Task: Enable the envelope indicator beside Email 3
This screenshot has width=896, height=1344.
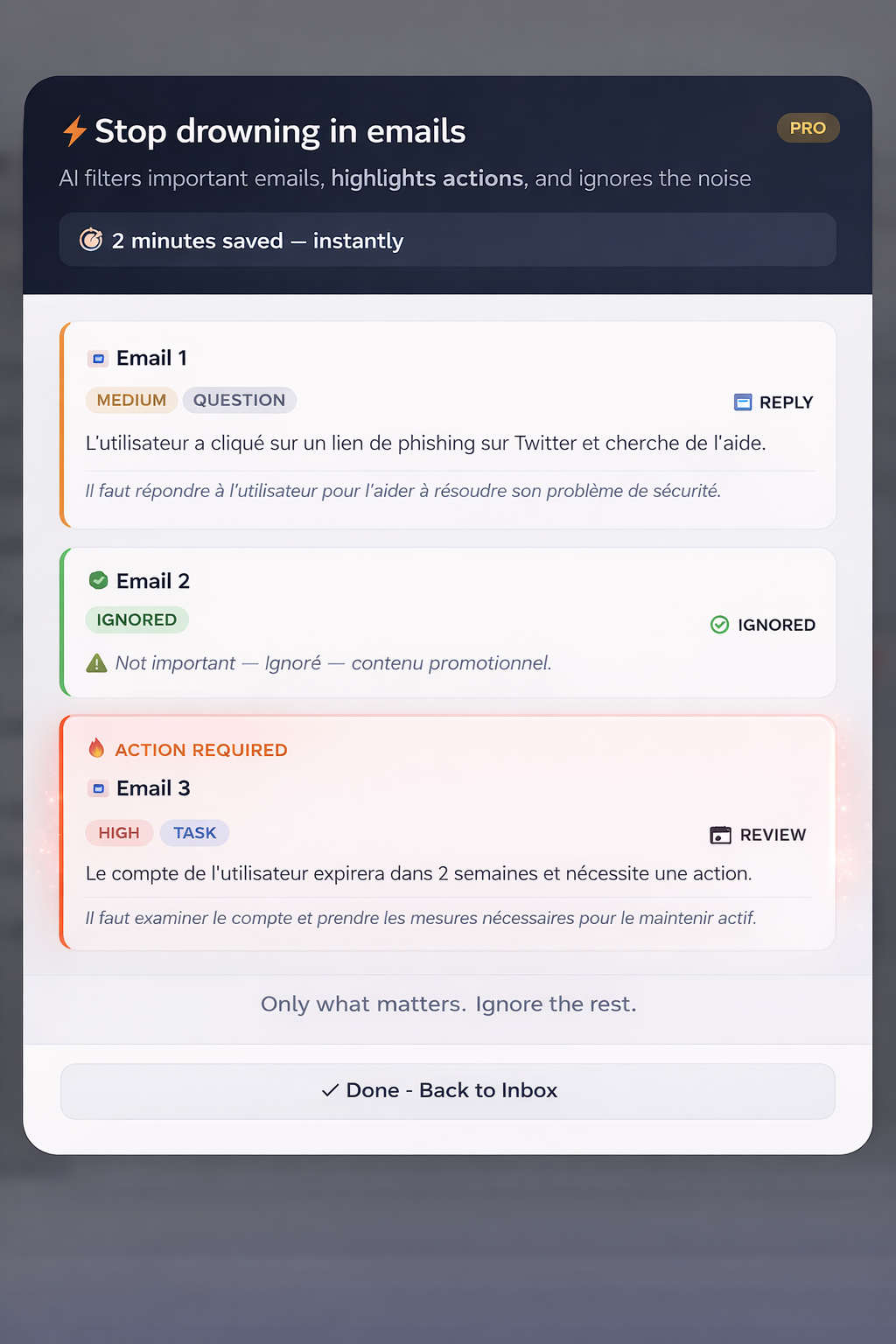Action: [x=98, y=787]
